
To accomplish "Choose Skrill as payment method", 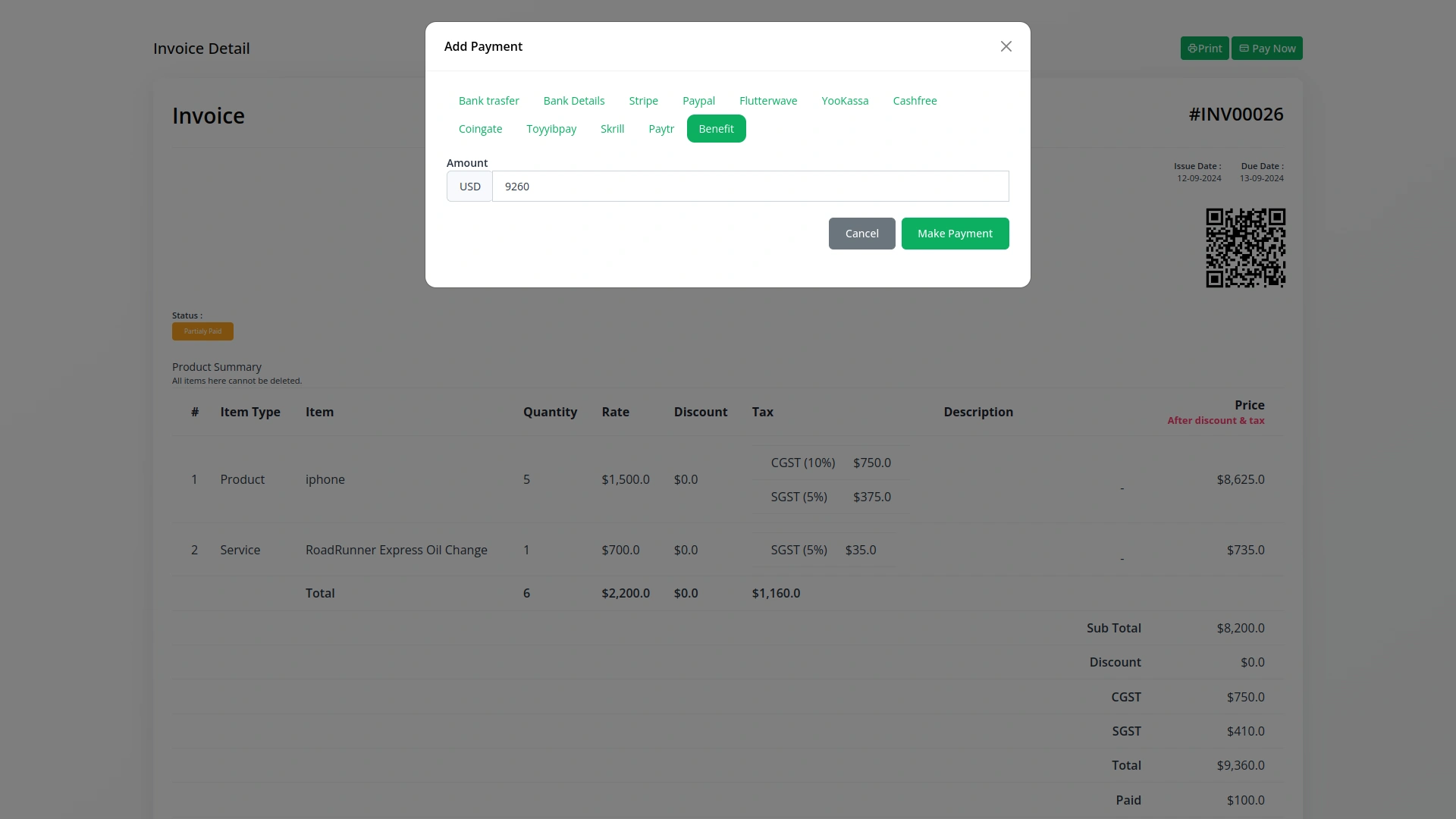I will (x=612, y=129).
